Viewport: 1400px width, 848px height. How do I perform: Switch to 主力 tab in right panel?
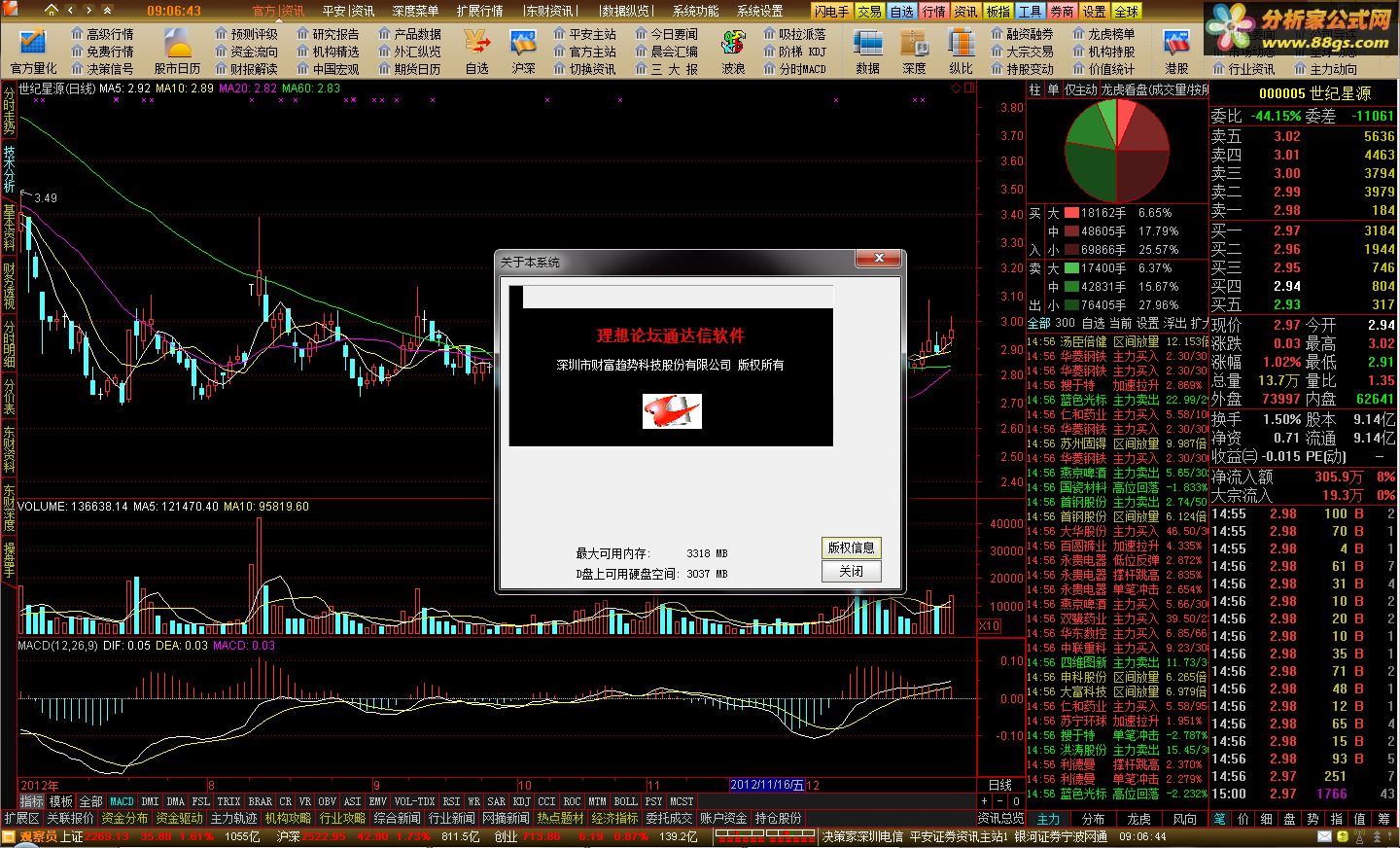1048,819
